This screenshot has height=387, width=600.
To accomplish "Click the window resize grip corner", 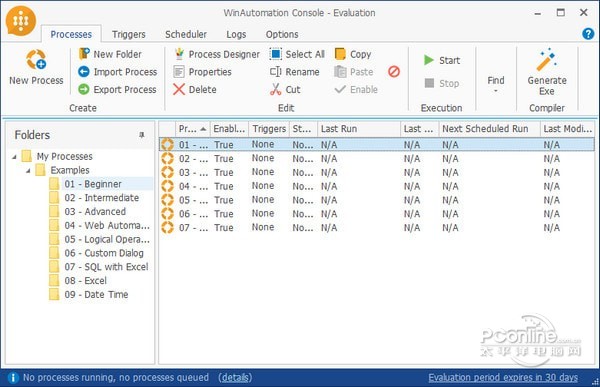I will tap(595, 382).
